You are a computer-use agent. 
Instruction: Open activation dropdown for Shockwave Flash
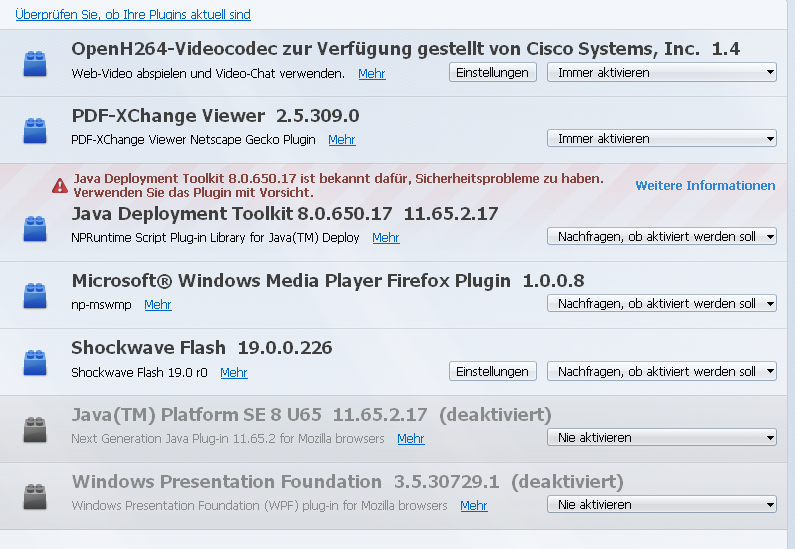click(662, 371)
